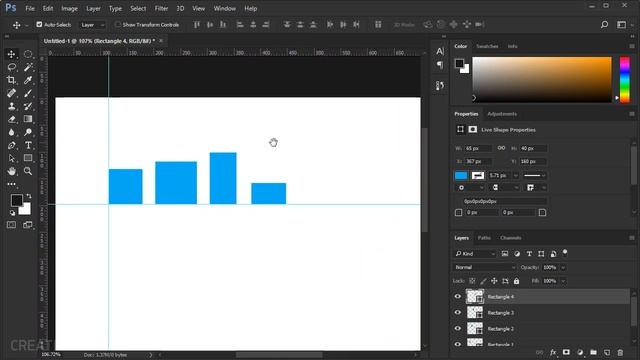Open the Layer menu
The height and width of the screenshot is (360, 640).
(93, 8)
